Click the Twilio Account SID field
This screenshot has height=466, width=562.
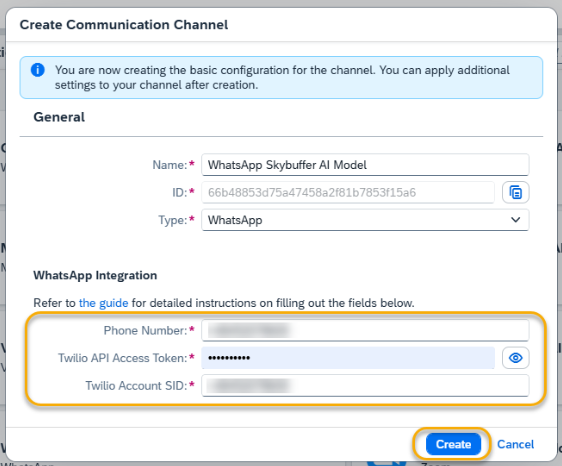coord(365,385)
